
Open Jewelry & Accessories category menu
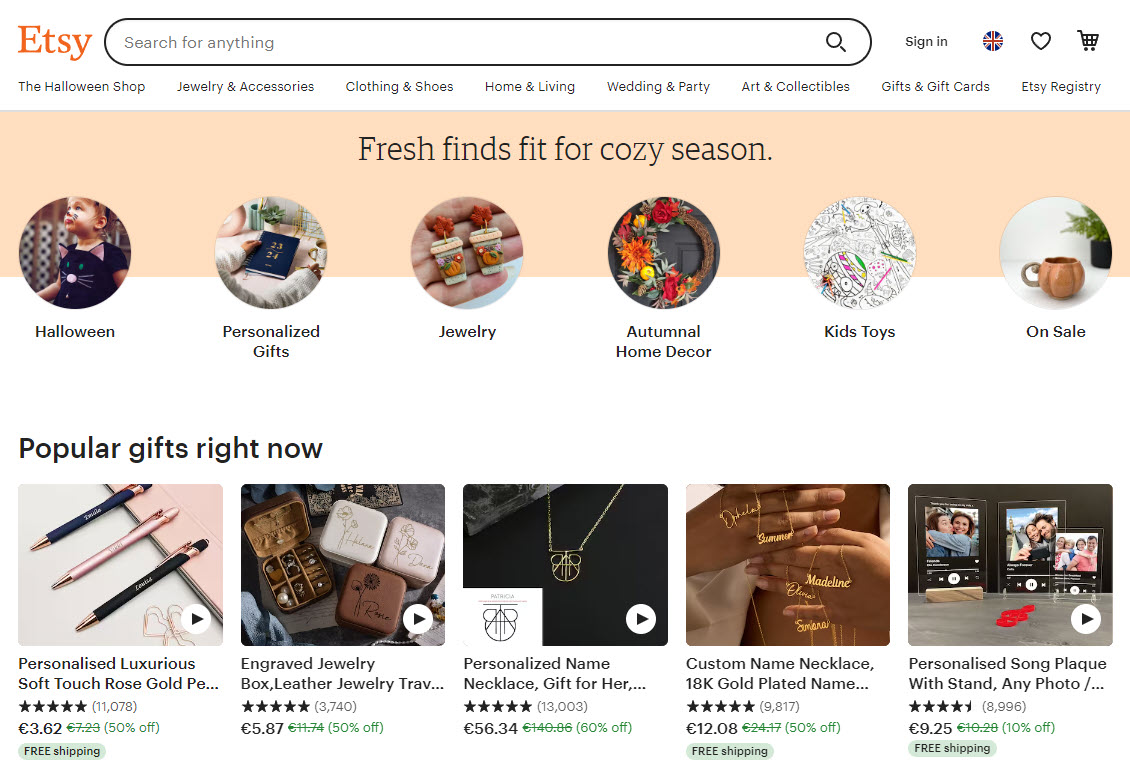click(x=245, y=87)
